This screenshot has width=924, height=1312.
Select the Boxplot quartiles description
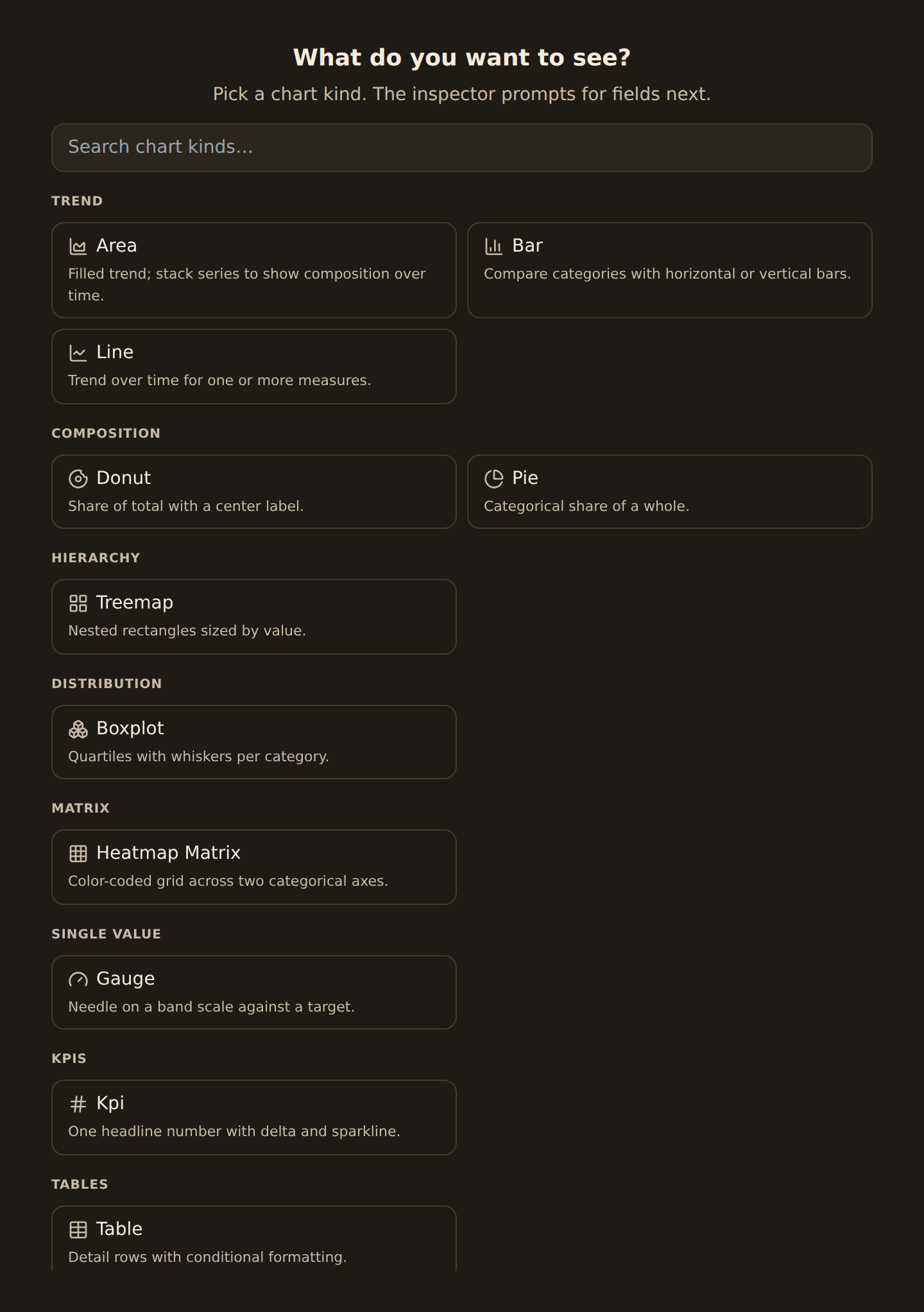(198, 756)
